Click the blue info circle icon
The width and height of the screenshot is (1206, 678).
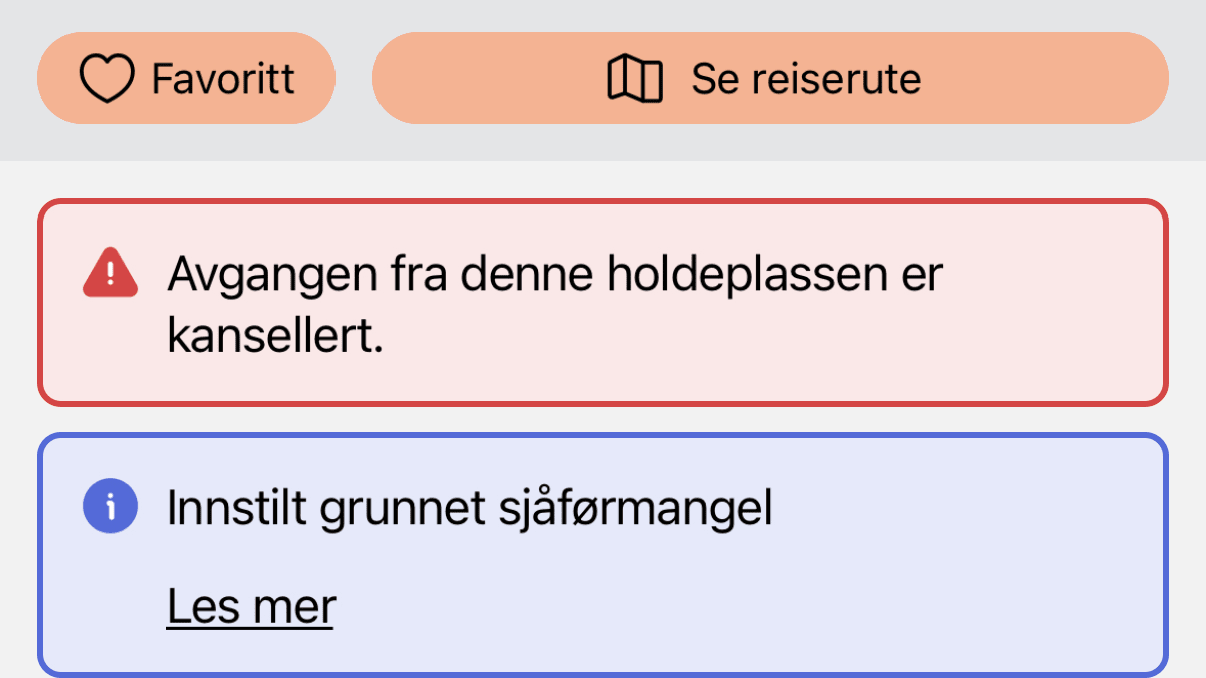pyautogui.click(x=110, y=507)
